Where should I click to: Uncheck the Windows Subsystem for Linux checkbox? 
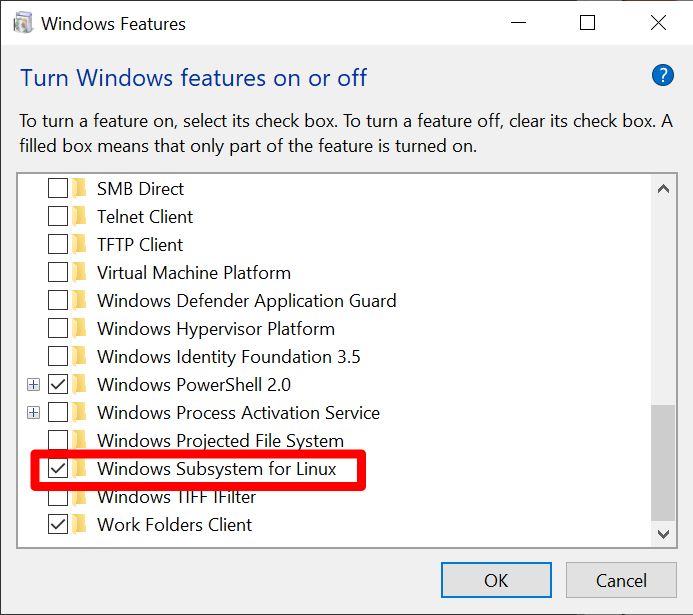click(x=58, y=469)
